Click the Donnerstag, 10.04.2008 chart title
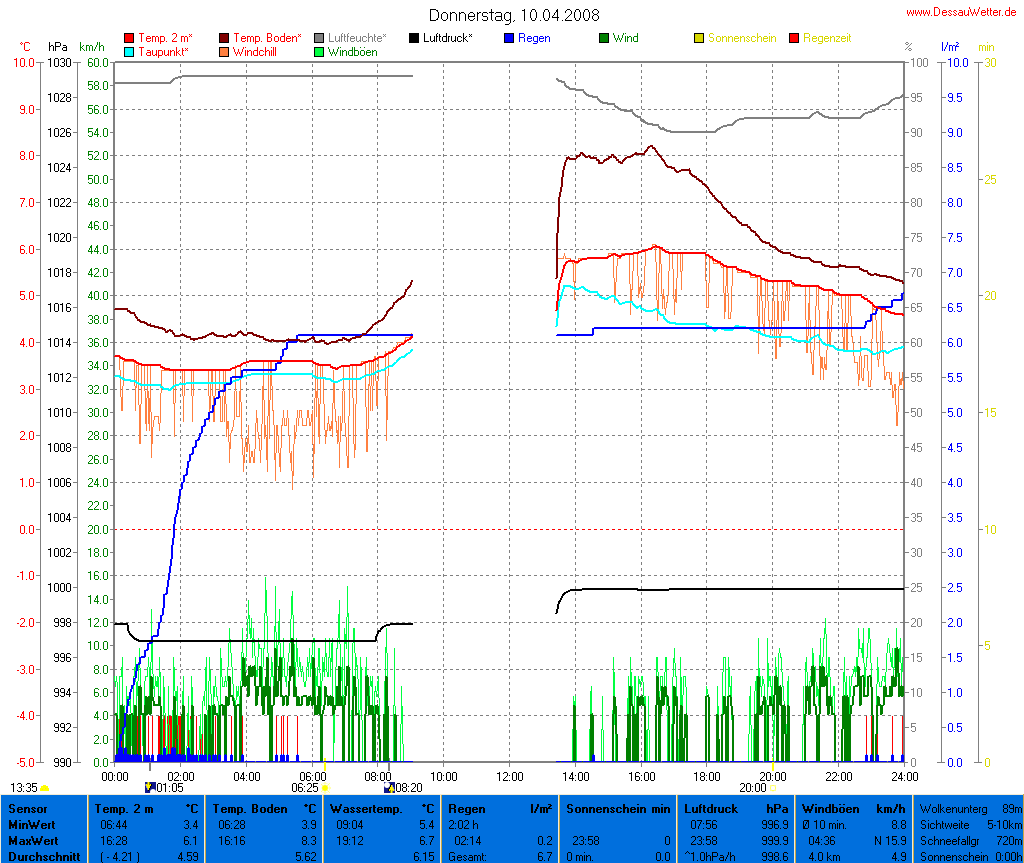 pos(515,15)
